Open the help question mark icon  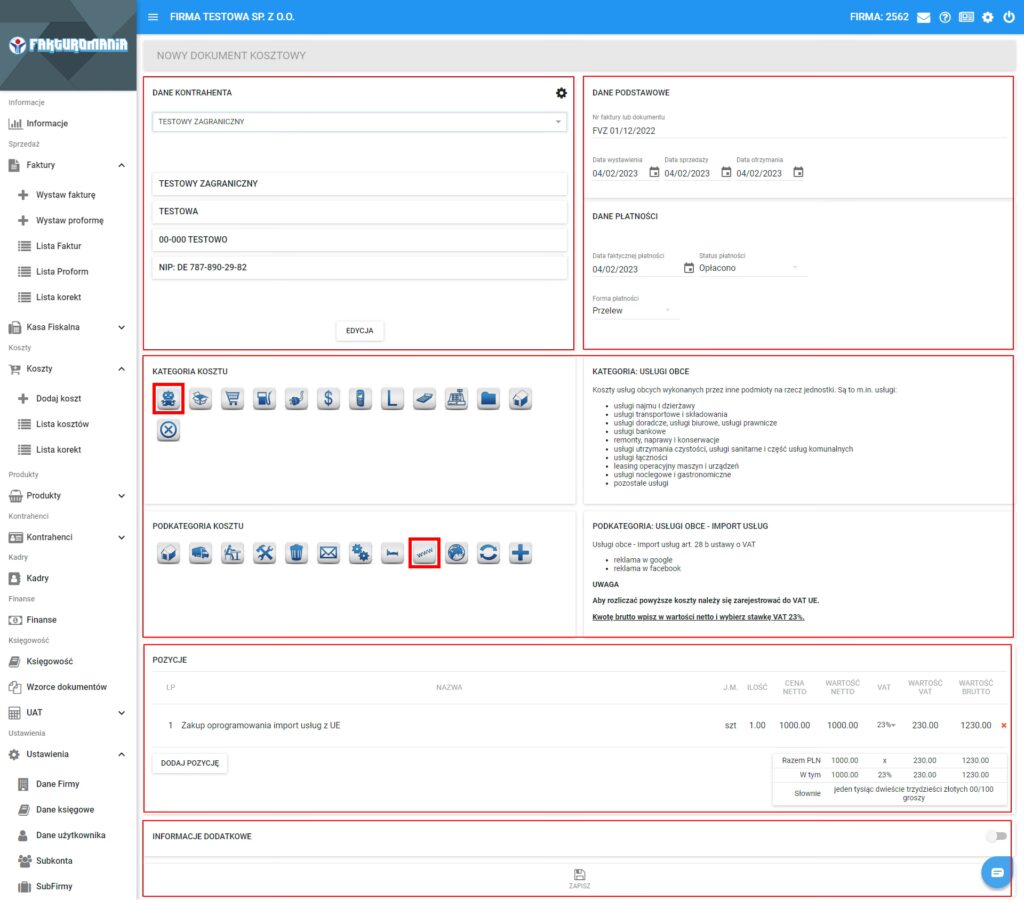pyautogui.click(x=944, y=18)
